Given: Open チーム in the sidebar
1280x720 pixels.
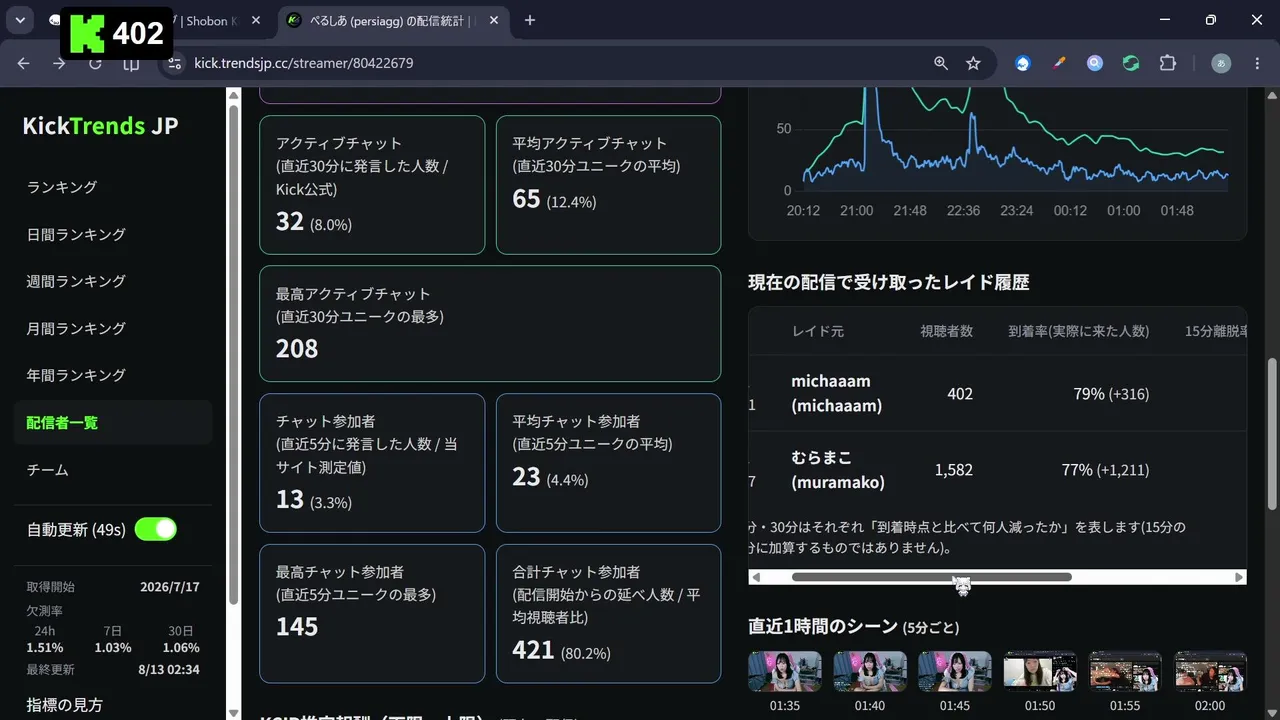Looking at the screenshot, I should 113,469.
